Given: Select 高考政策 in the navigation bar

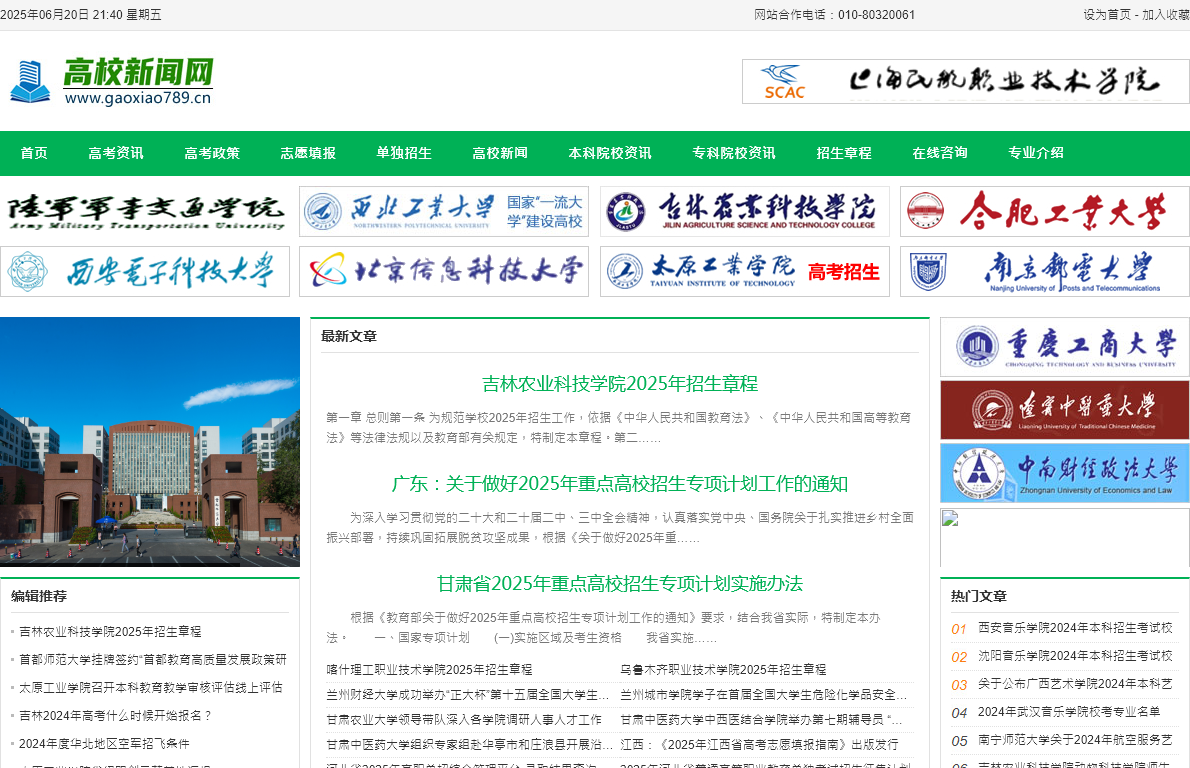Looking at the screenshot, I should [212, 153].
